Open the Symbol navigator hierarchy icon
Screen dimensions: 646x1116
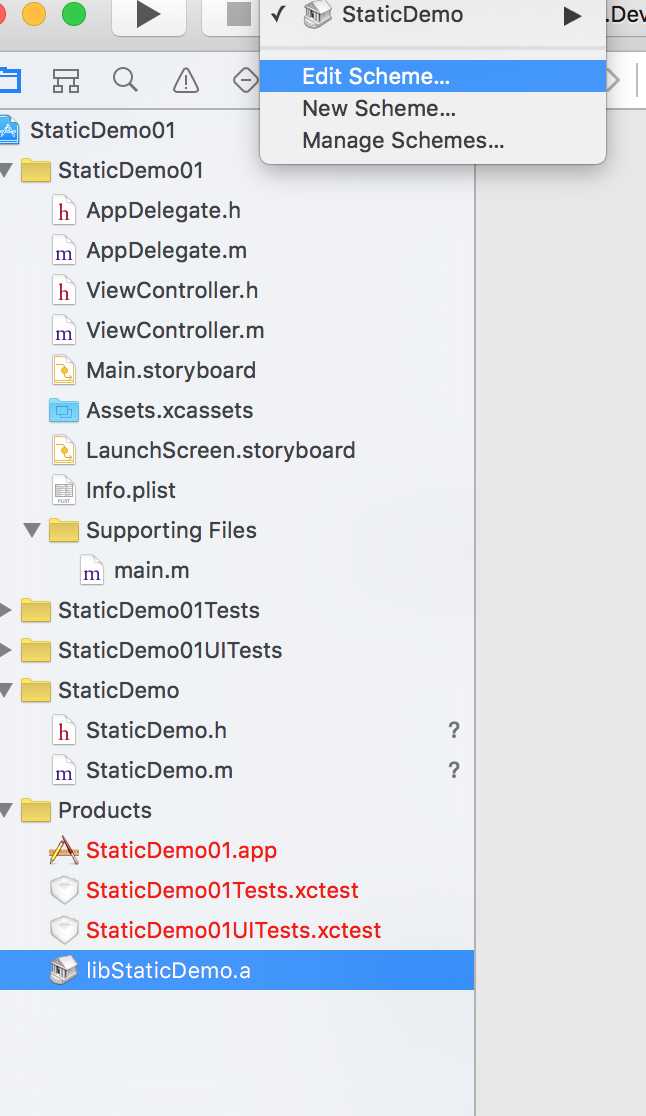click(66, 80)
